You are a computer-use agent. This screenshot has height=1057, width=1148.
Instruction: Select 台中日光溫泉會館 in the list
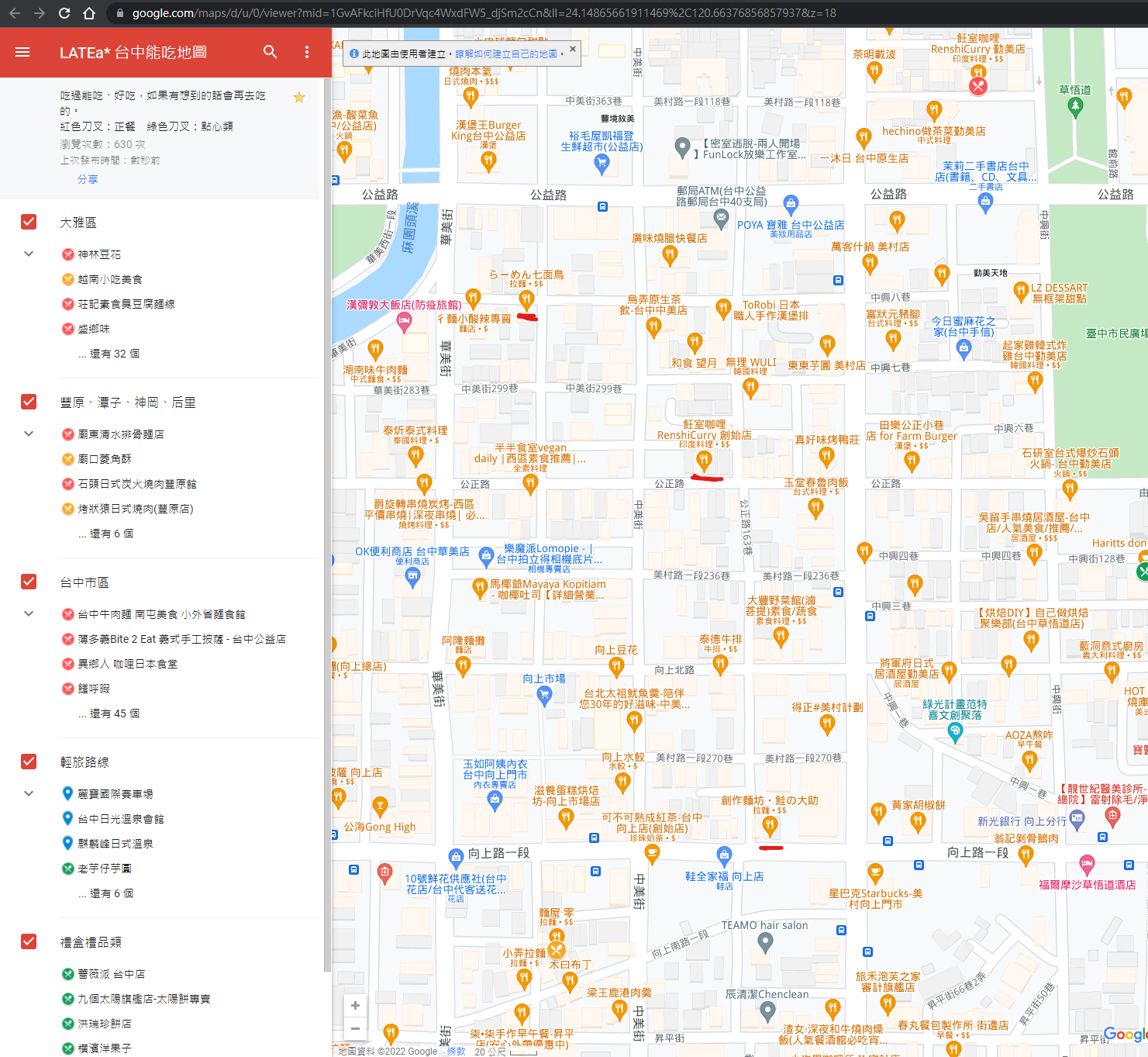click(121, 819)
